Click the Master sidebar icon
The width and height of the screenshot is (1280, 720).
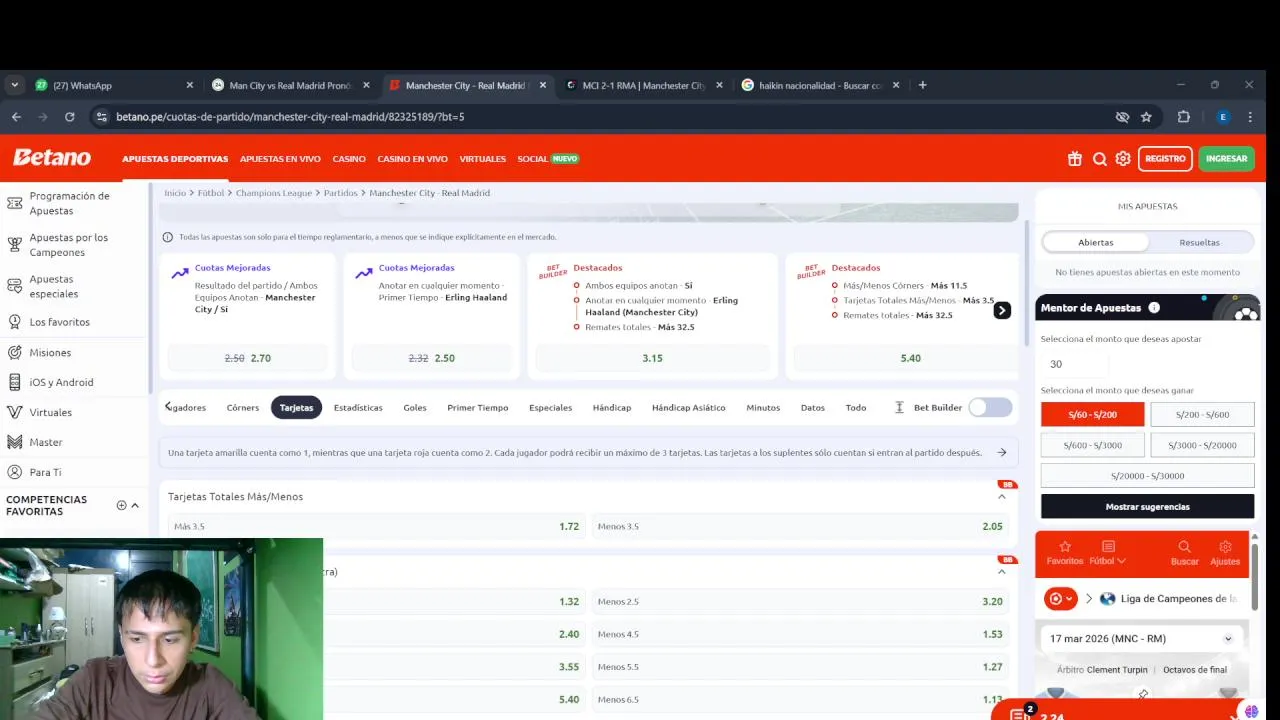pyautogui.click(x=15, y=442)
